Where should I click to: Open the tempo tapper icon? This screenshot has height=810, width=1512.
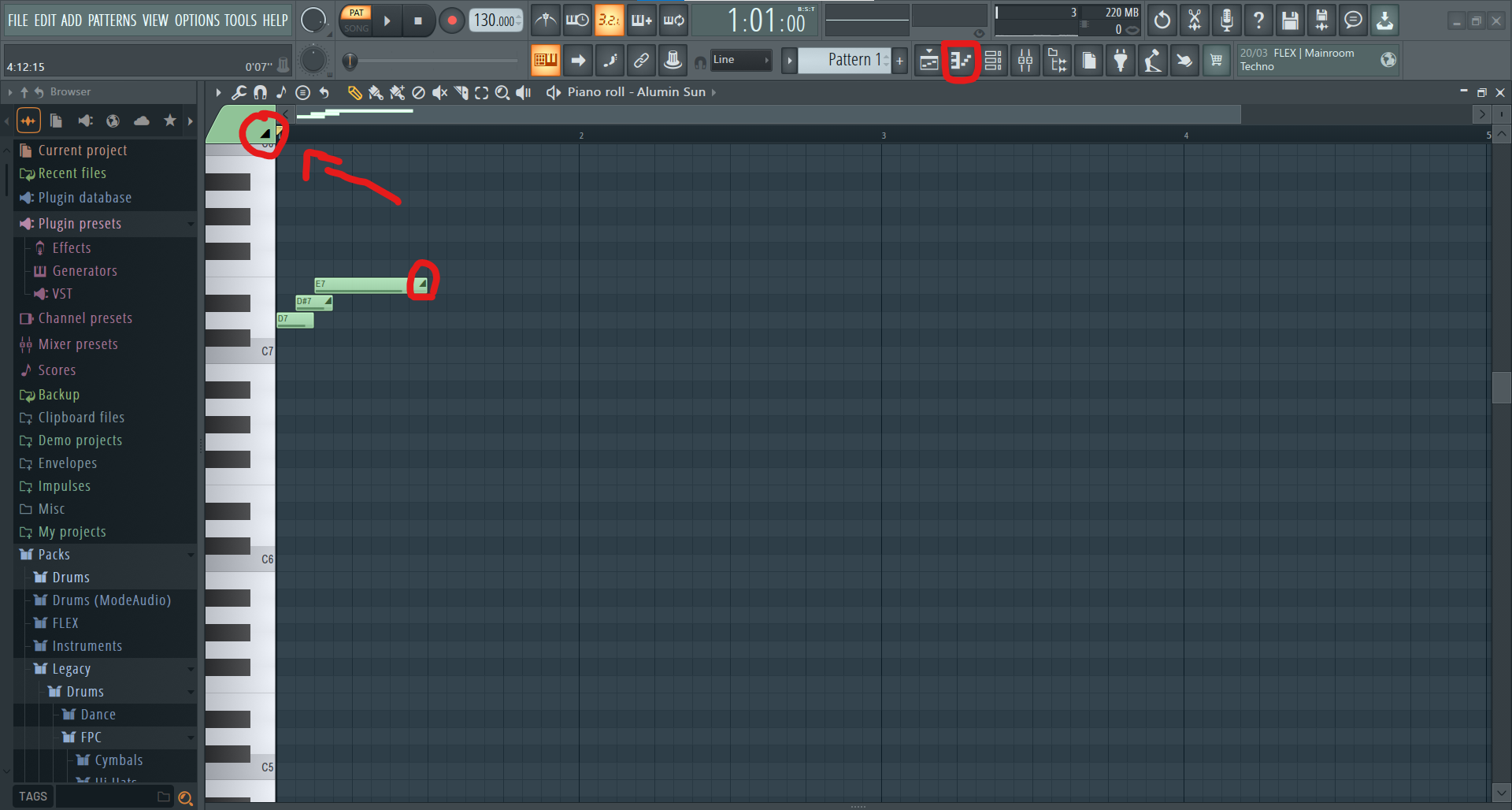(1152, 60)
